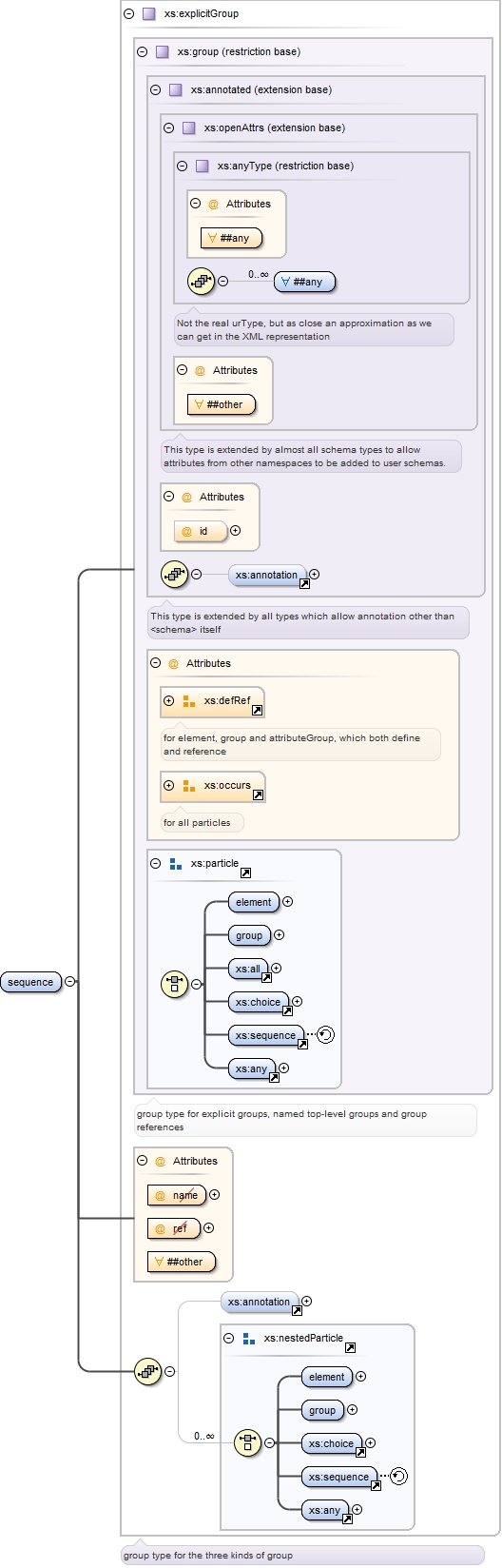This screenshot has height=1568, width=502.
Task: Collapse xs:anyType restriction base section
Action: point(183,166)
